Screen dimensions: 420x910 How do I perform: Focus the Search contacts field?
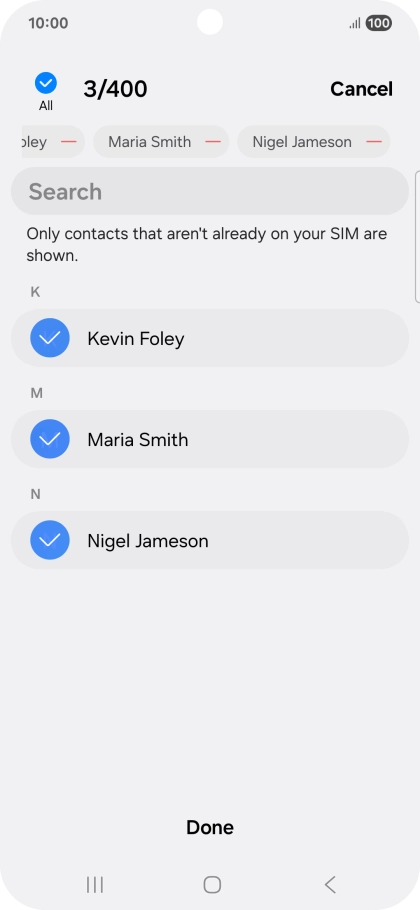tap(210, 192)
